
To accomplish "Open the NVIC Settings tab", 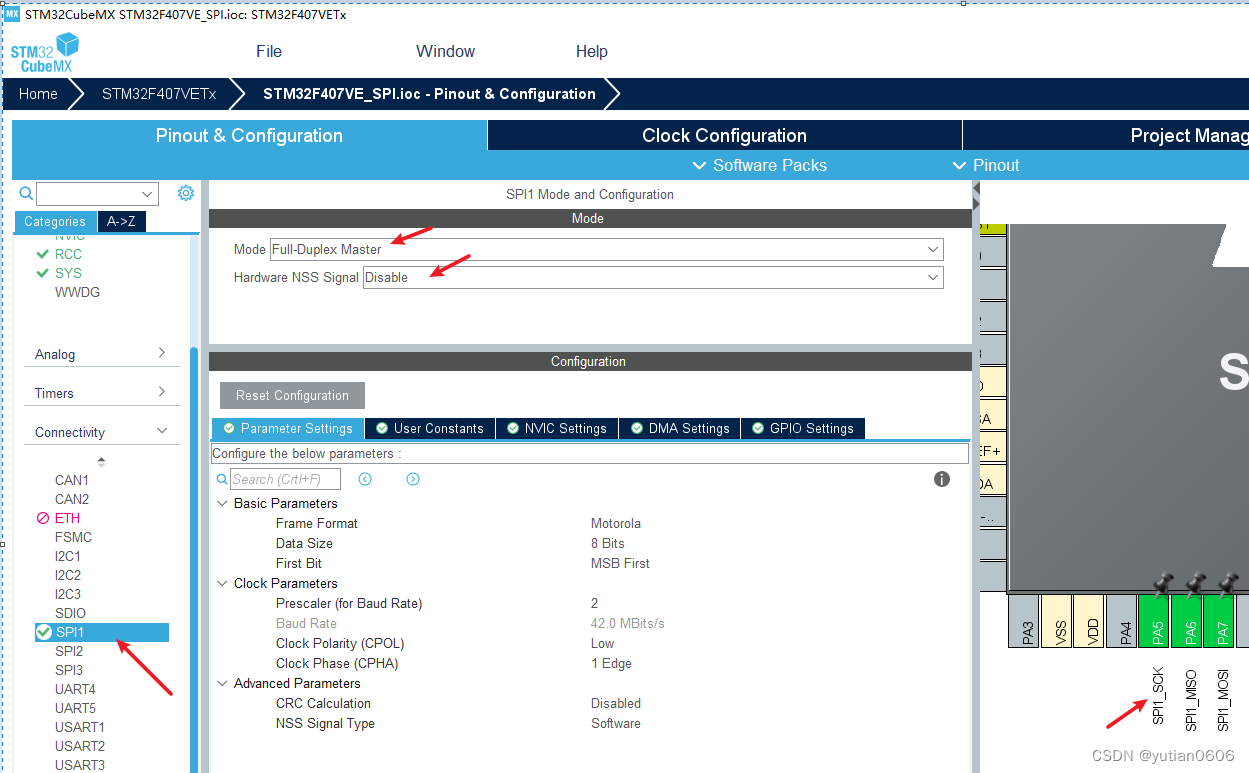I will pos(556,428).
